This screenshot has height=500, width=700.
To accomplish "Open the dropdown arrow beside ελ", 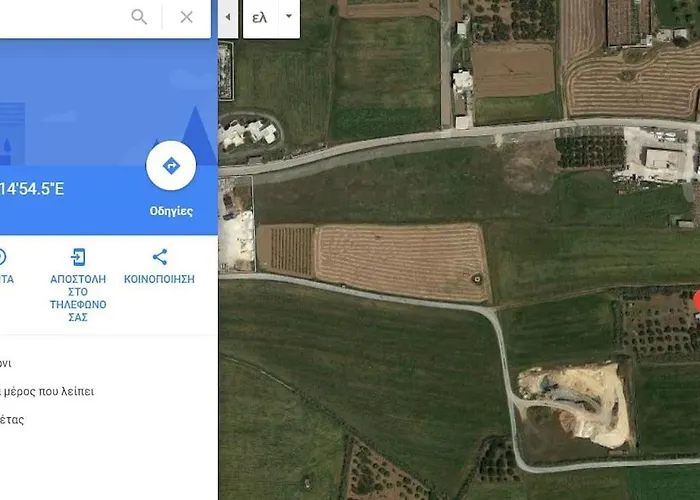I will [289, 17].
